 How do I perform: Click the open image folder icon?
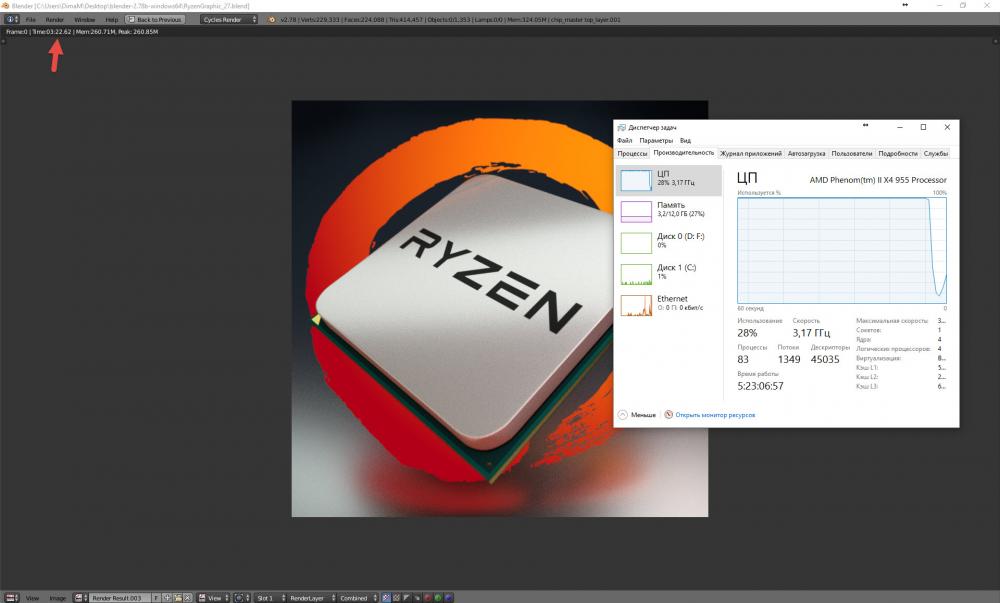177,598
